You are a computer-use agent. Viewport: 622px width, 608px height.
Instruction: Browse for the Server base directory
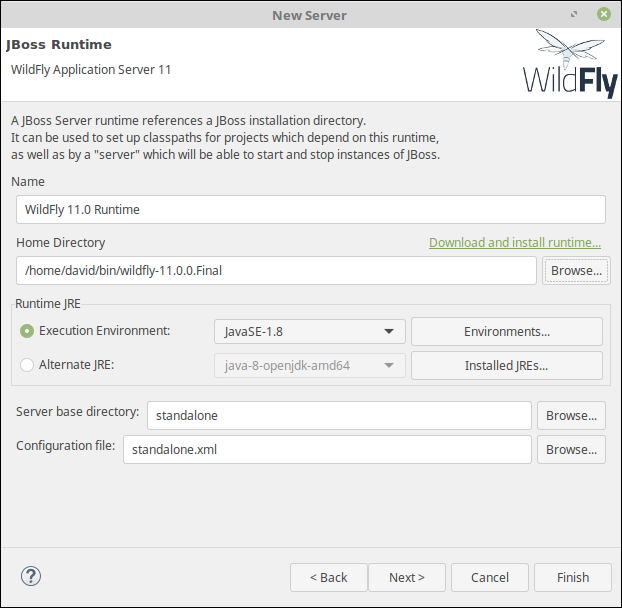click(571, 415)
